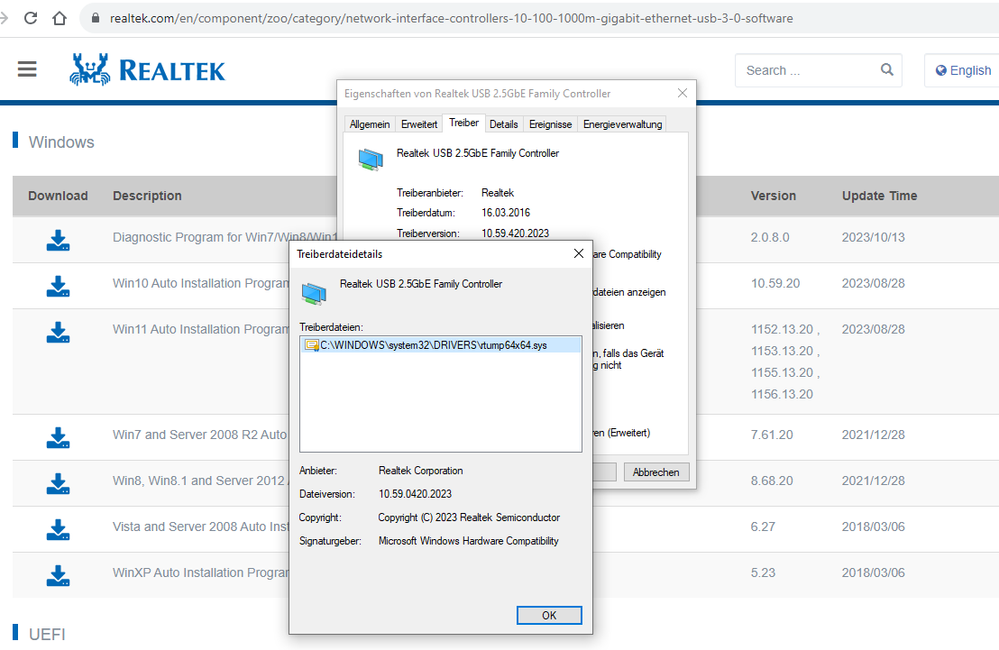Click Win10 Auto Installation Program description
999x650 pixels.
coord(201,283)
